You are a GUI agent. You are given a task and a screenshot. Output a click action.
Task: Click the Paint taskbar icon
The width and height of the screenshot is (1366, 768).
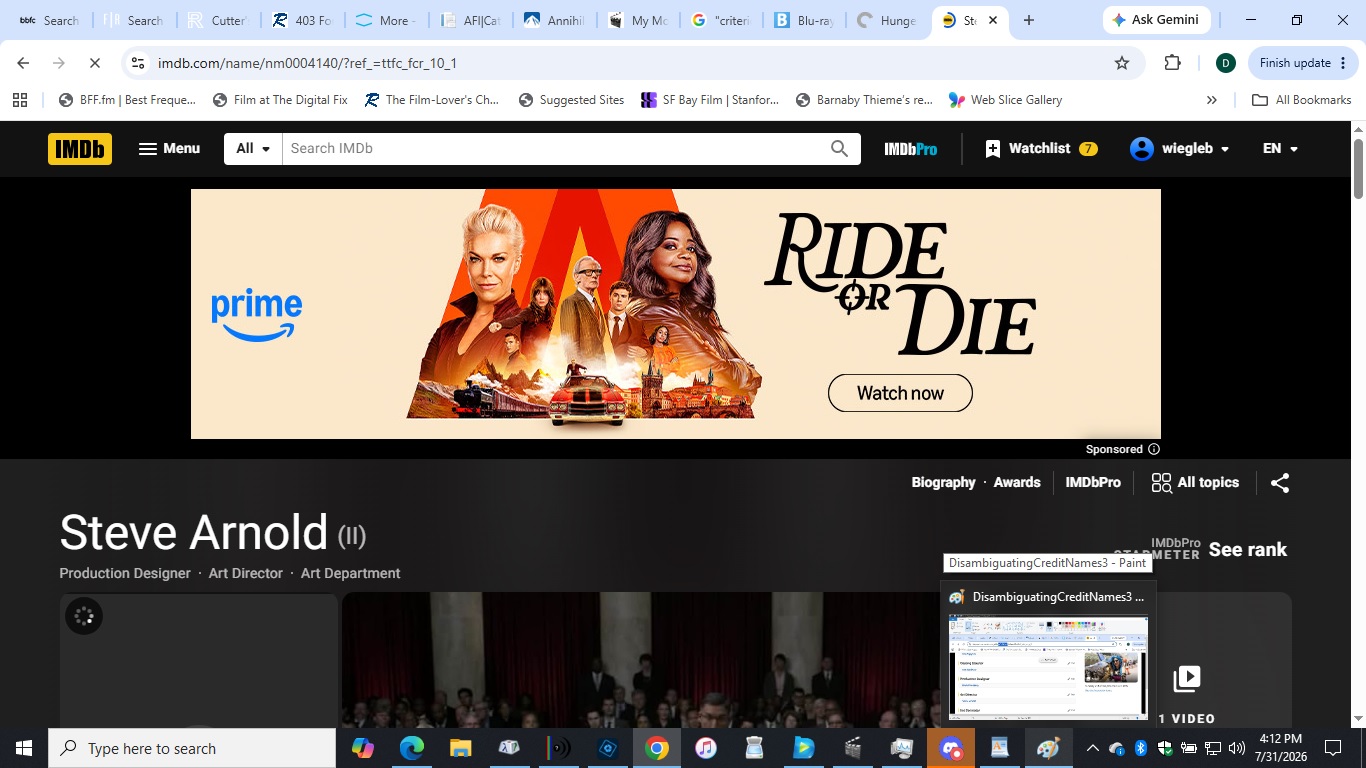point(1048,748)
